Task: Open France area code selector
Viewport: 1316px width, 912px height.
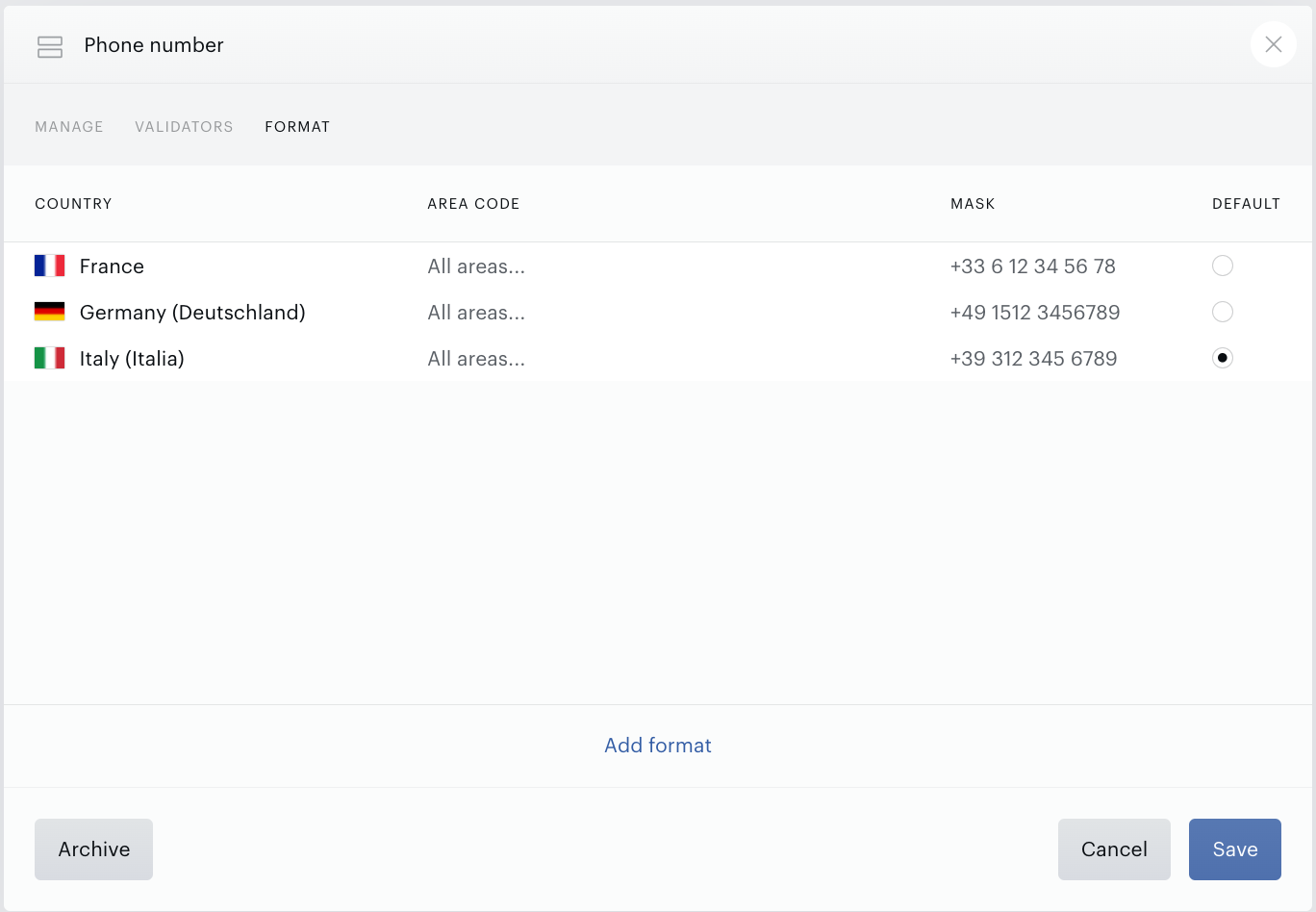Action: pos(476,266)
